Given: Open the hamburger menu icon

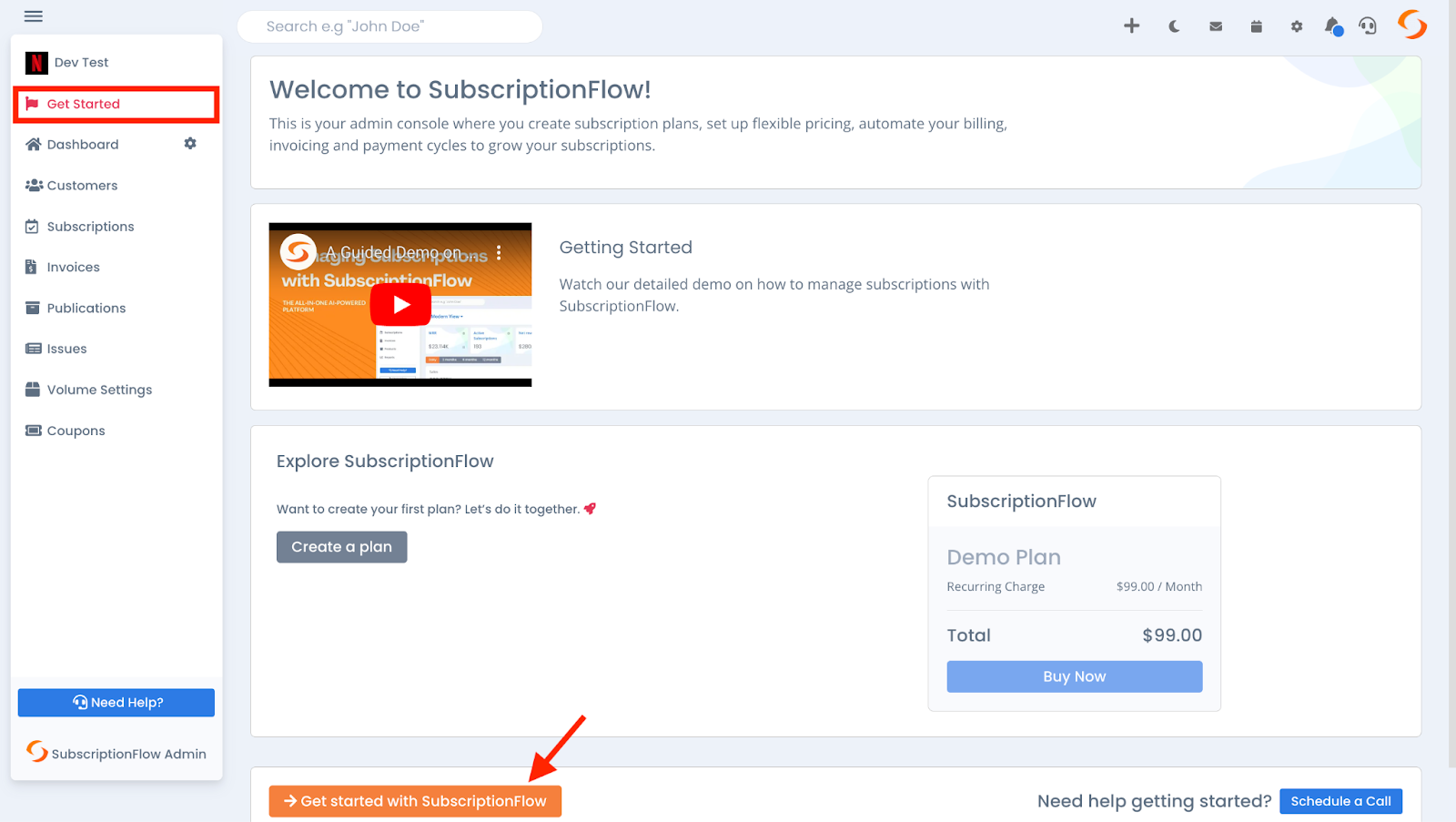Looking at the screenshot, I should pyautogui.click(x=34, y=16).
